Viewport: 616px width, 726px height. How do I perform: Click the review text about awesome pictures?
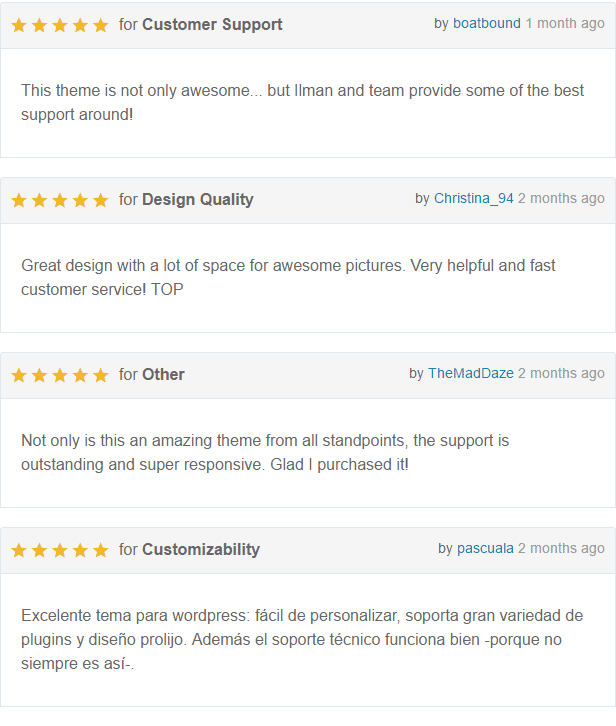[x=288, y=277]
